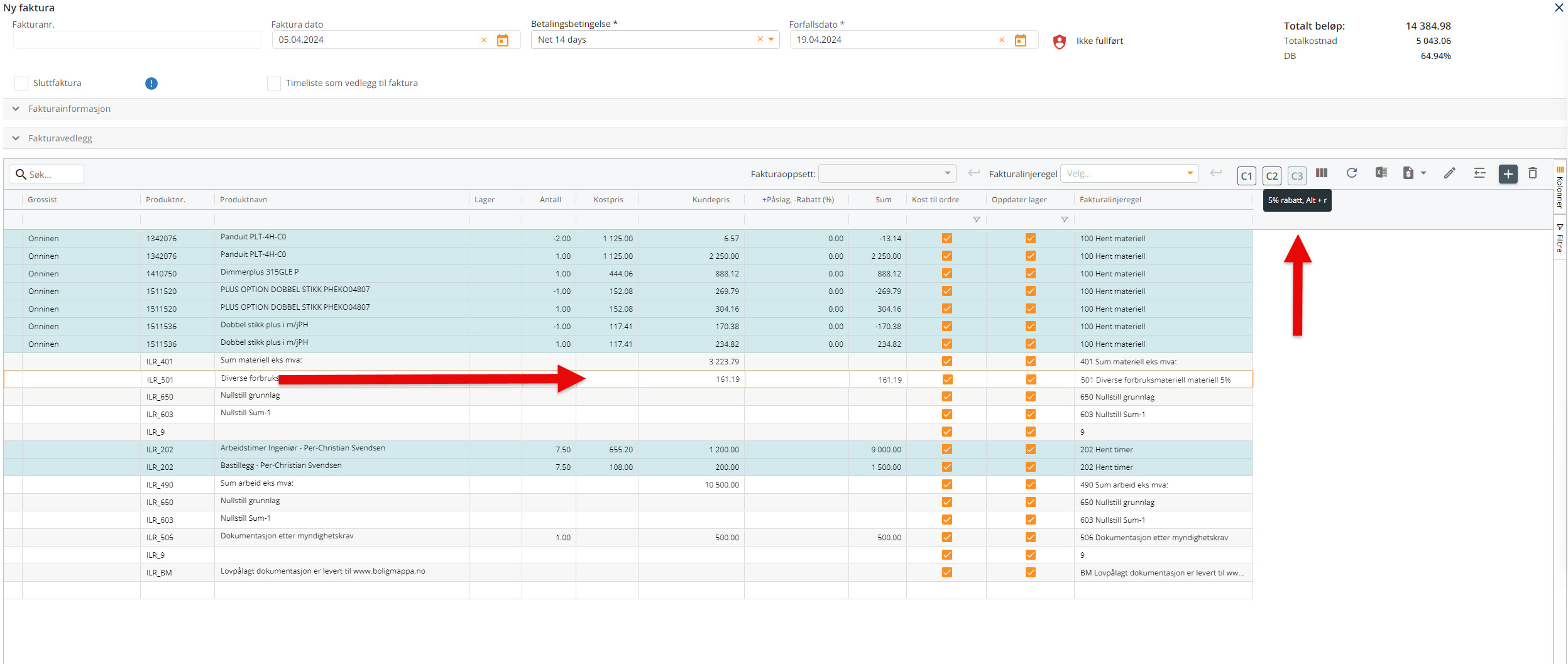The image size is (1568, 664).
Task: Click Kundepris 3 223.79 in ILR_401 row
Action: pyautogui.click(x=723, y=361)
